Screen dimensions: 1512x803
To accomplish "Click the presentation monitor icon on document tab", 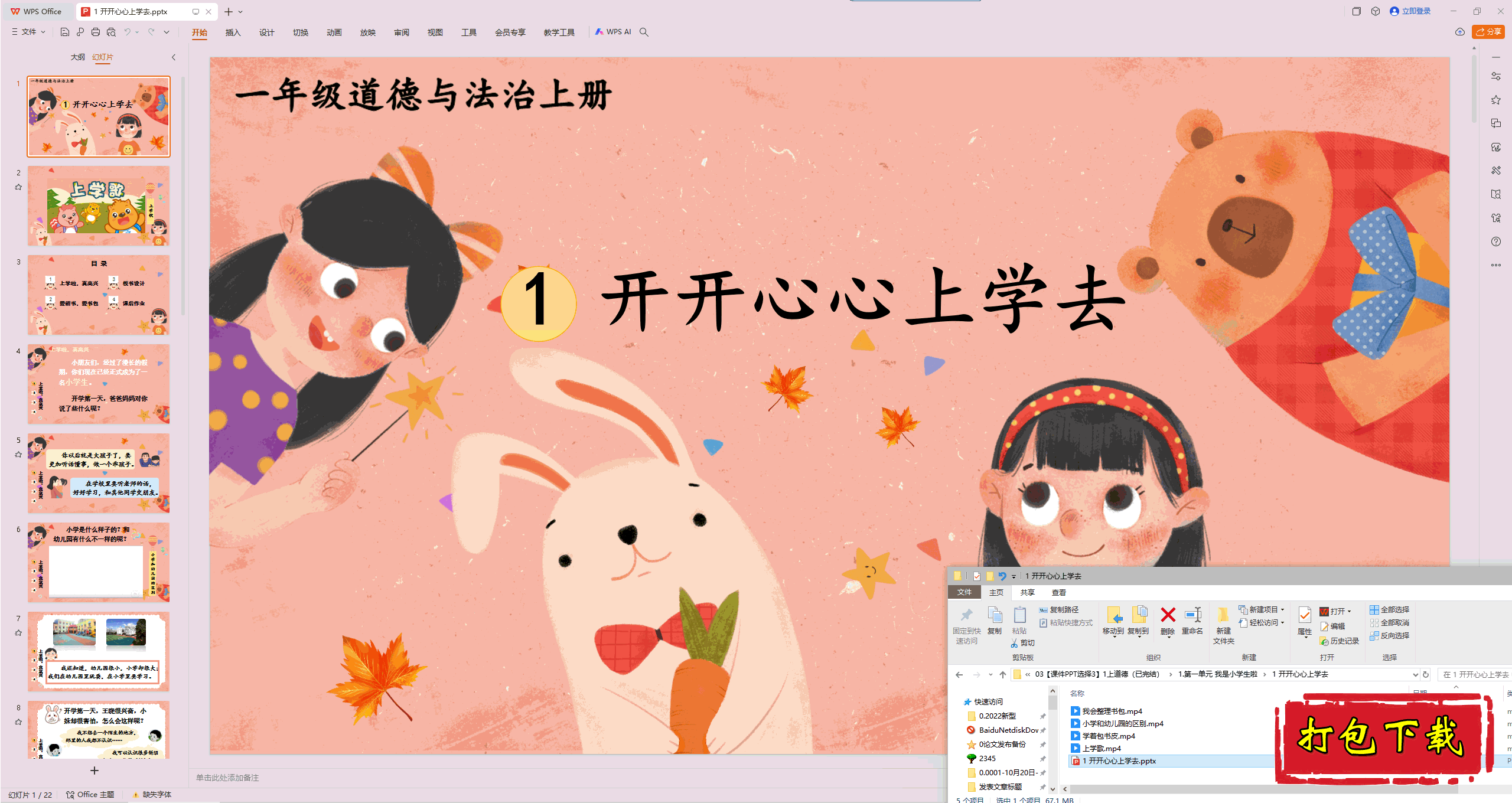I will coord(195,11).
